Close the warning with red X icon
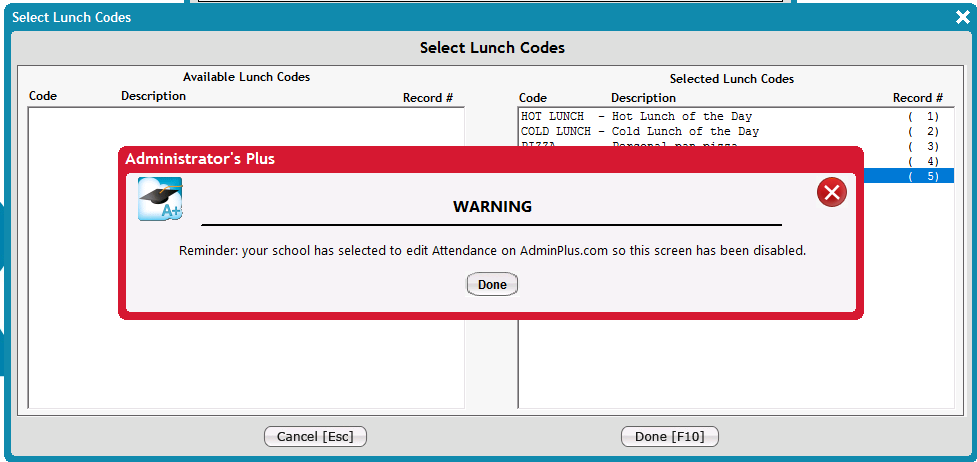The width and height of the screenshot is (977, 462). 832,192
